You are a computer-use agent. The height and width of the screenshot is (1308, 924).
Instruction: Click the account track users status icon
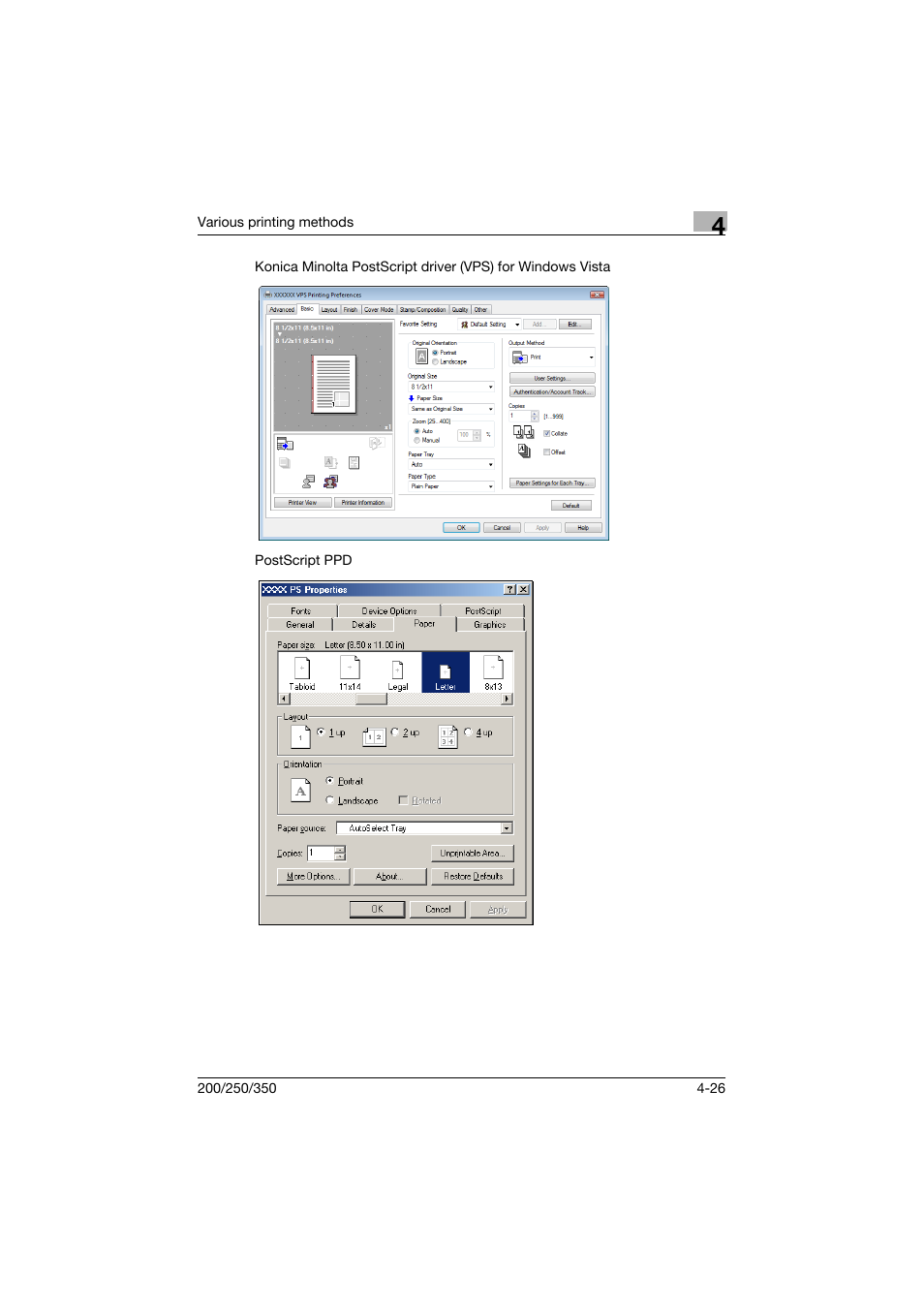(330, 481)
